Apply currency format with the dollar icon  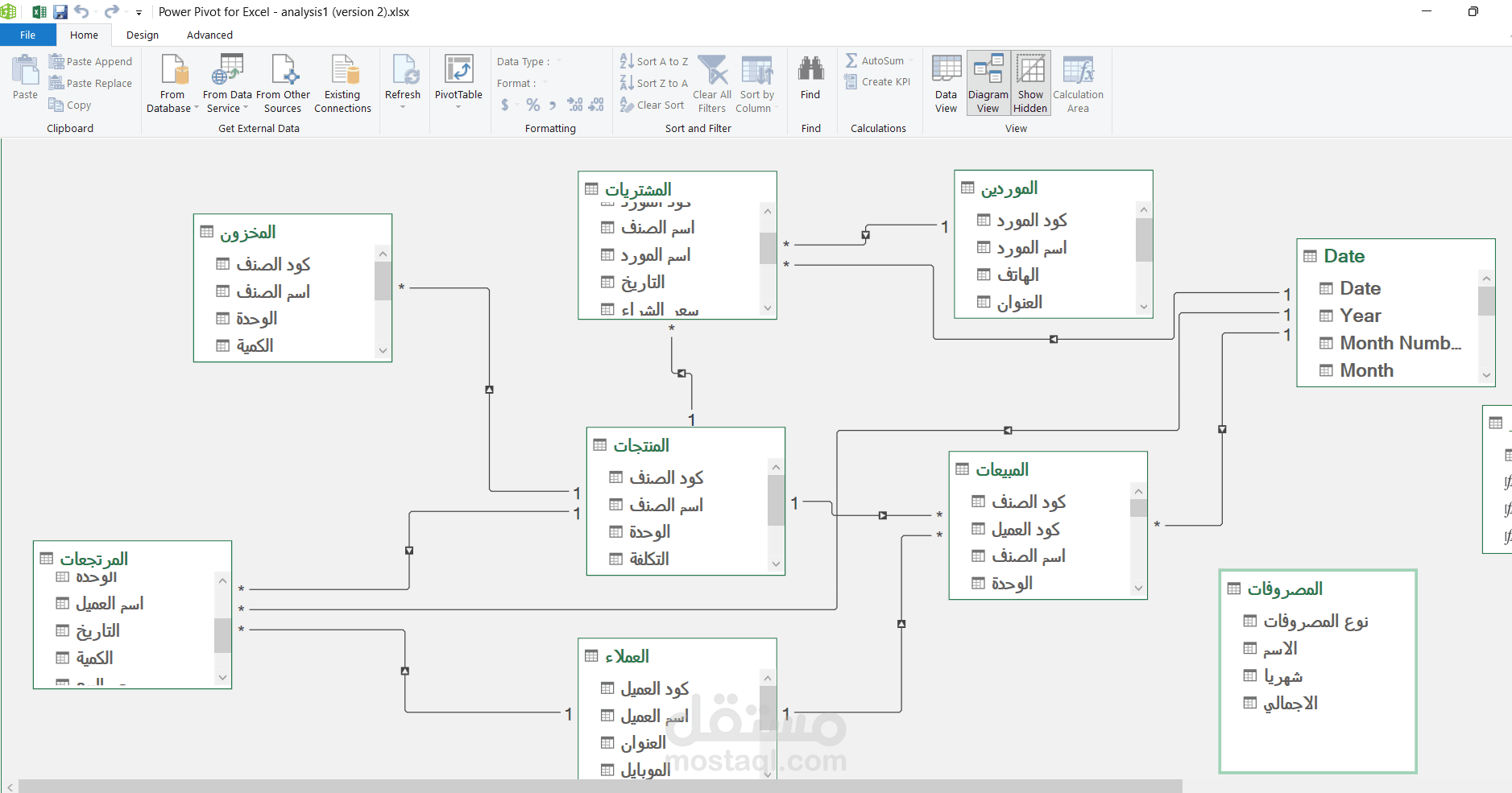505,105
